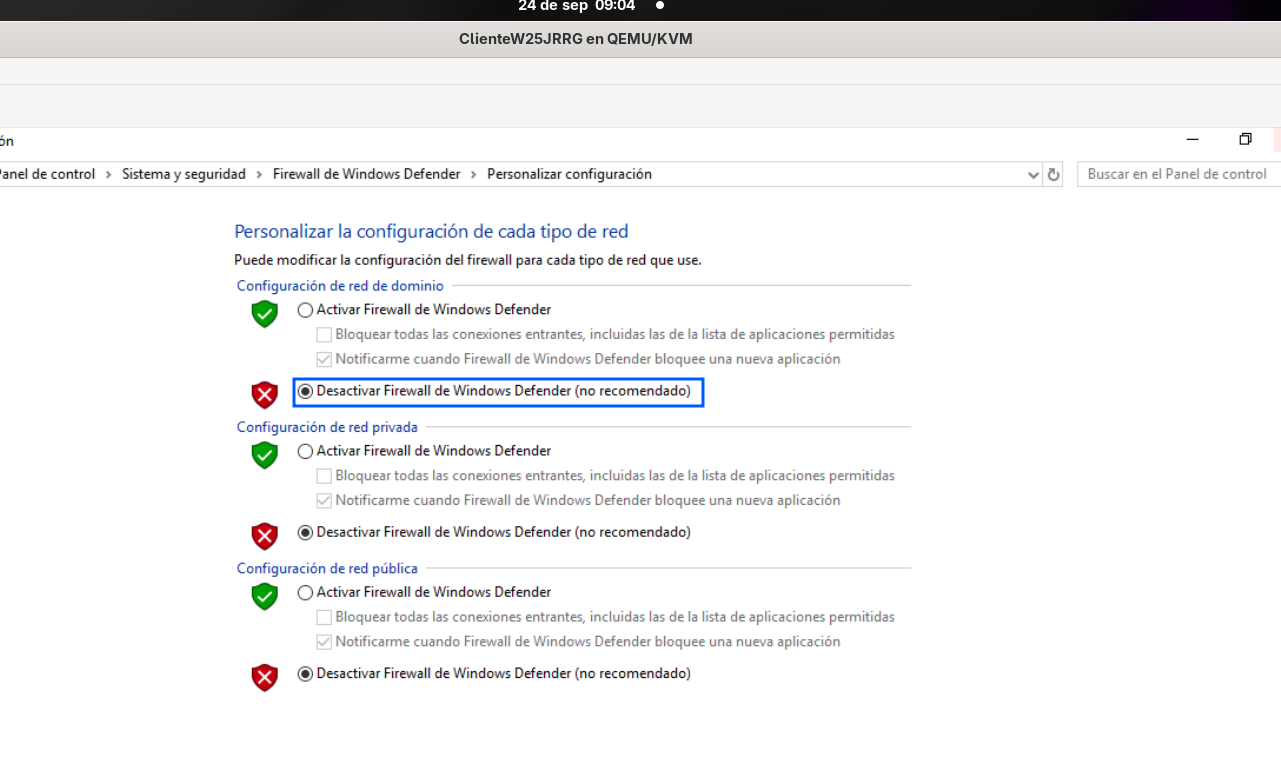Navigate to Sistema y seguridad breadcrumb
The image size is (1281, 781).
click(x=184, y=174)
